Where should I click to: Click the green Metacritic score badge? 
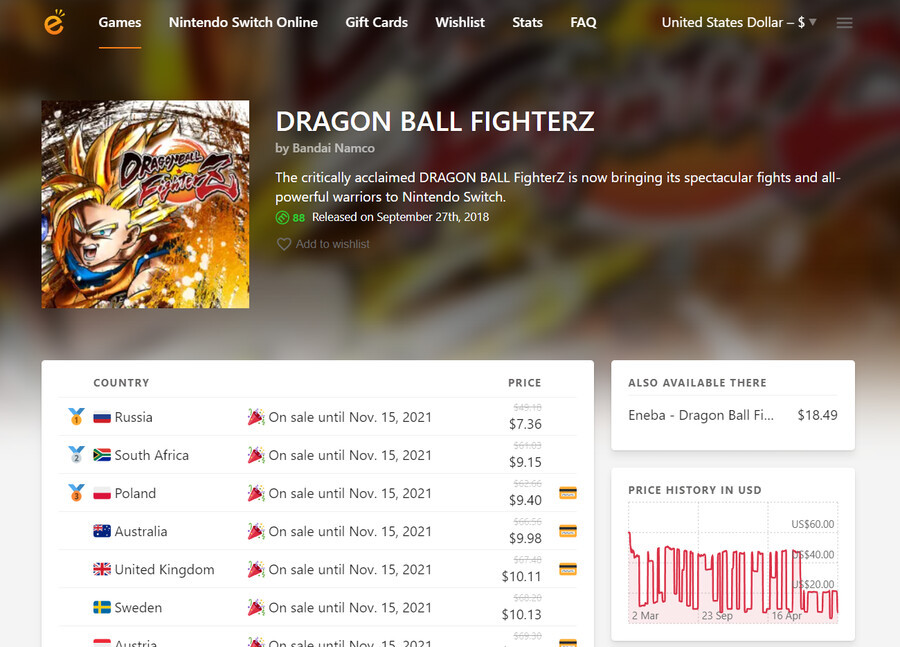click(290, 218)
